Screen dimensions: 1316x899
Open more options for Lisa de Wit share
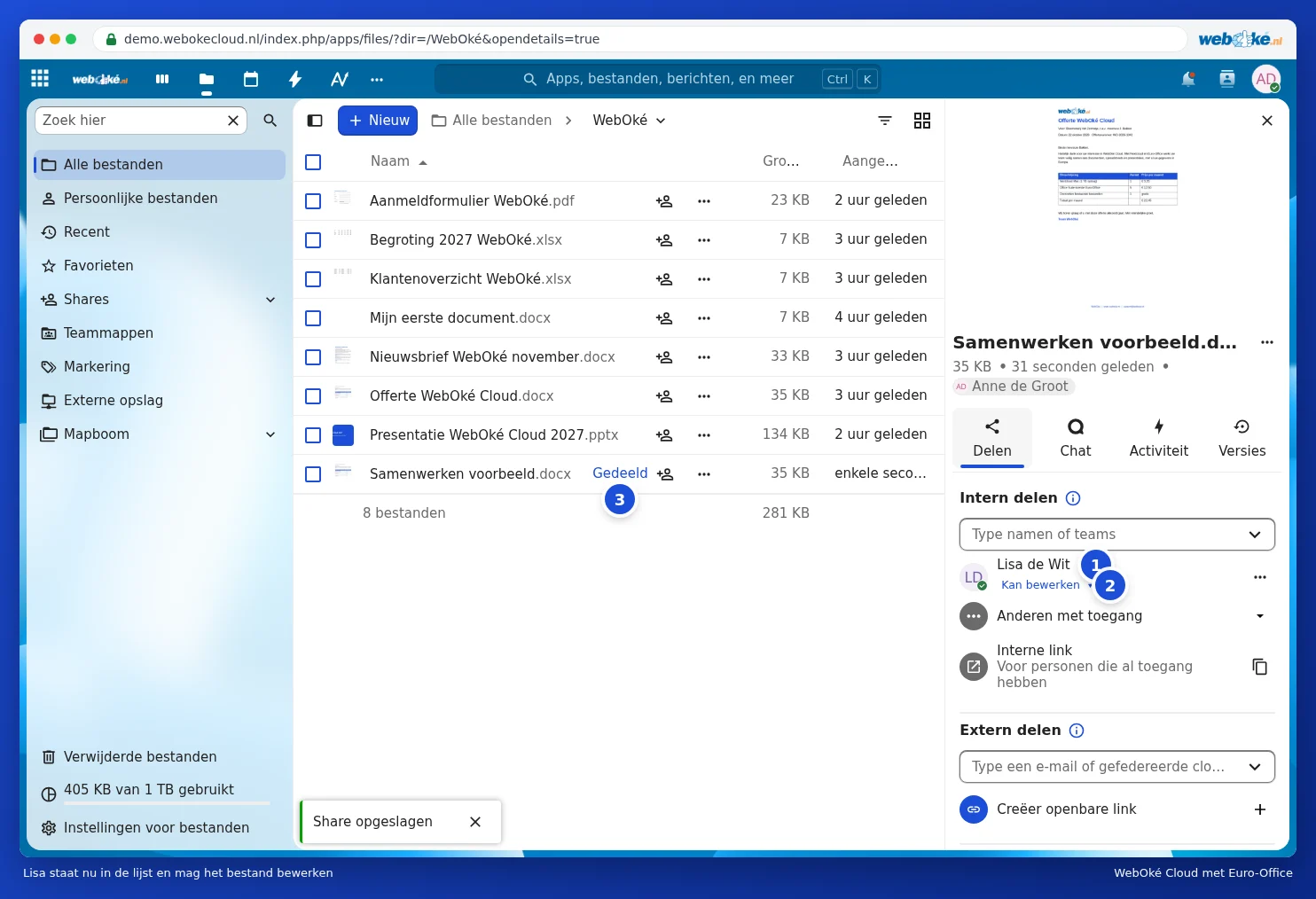(1260, 577)
